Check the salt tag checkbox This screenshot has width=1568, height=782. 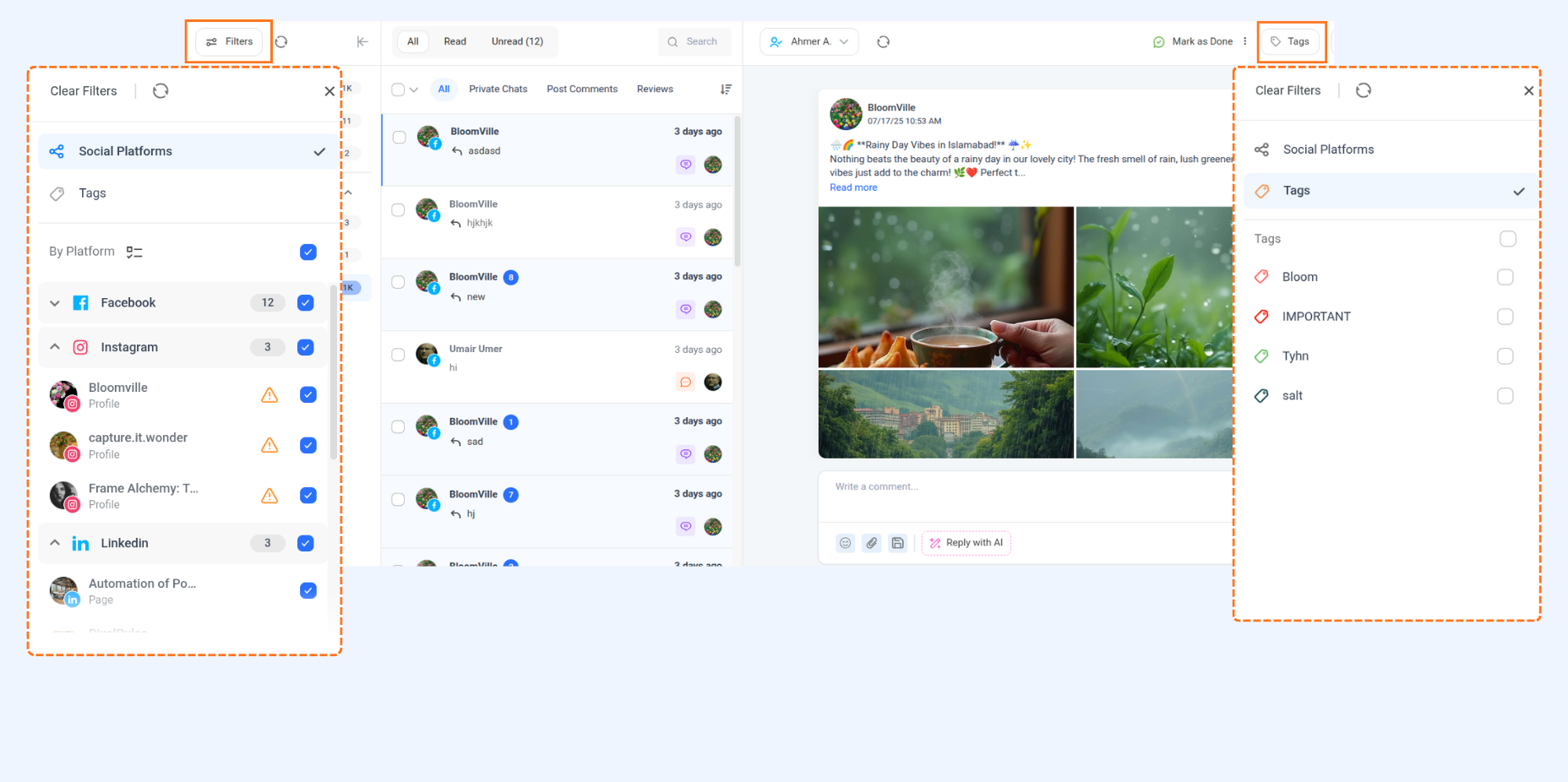click(1505, 396)
